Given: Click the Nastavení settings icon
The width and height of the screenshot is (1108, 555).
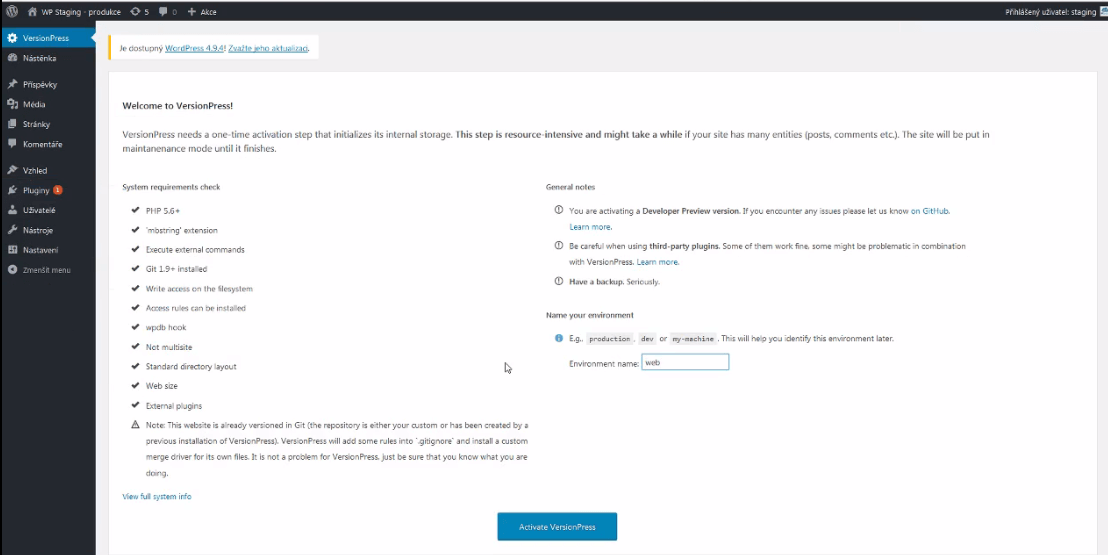Looking at the screenshot, I should [x=12, y=250].
